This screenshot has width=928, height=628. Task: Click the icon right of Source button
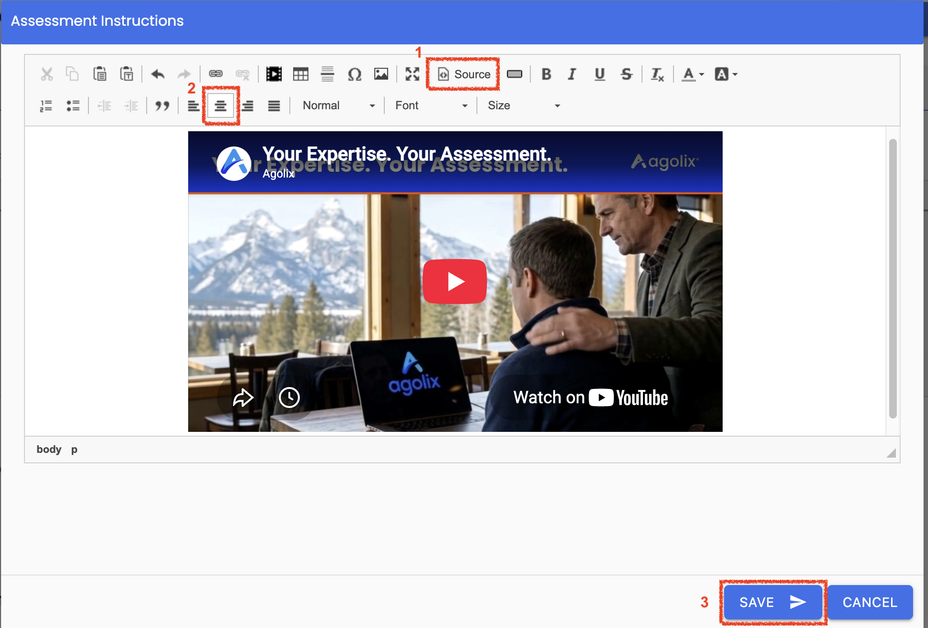coord(514,74)
